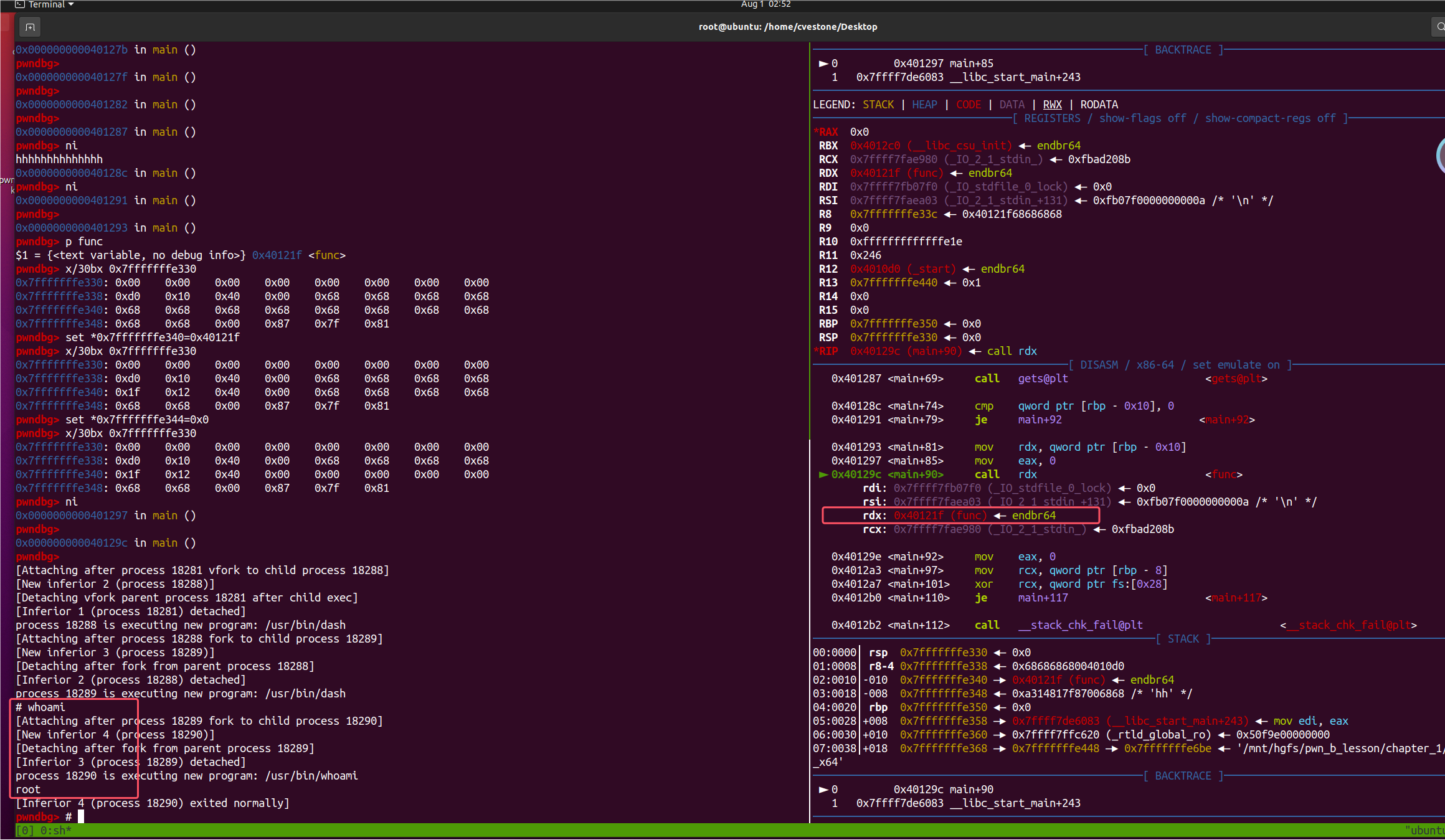Click current instruction 0x40129c <main+90> call rdx
1445x840 pixels.
coord(1031,474)
